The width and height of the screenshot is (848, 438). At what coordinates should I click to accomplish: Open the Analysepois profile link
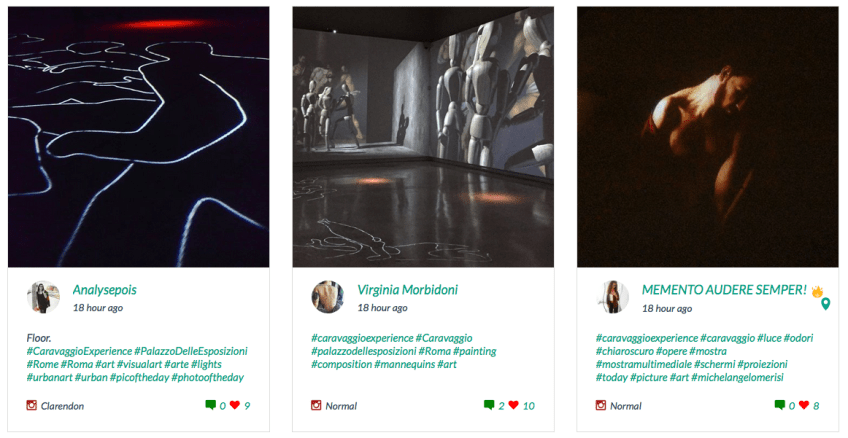tap(104, 290)
